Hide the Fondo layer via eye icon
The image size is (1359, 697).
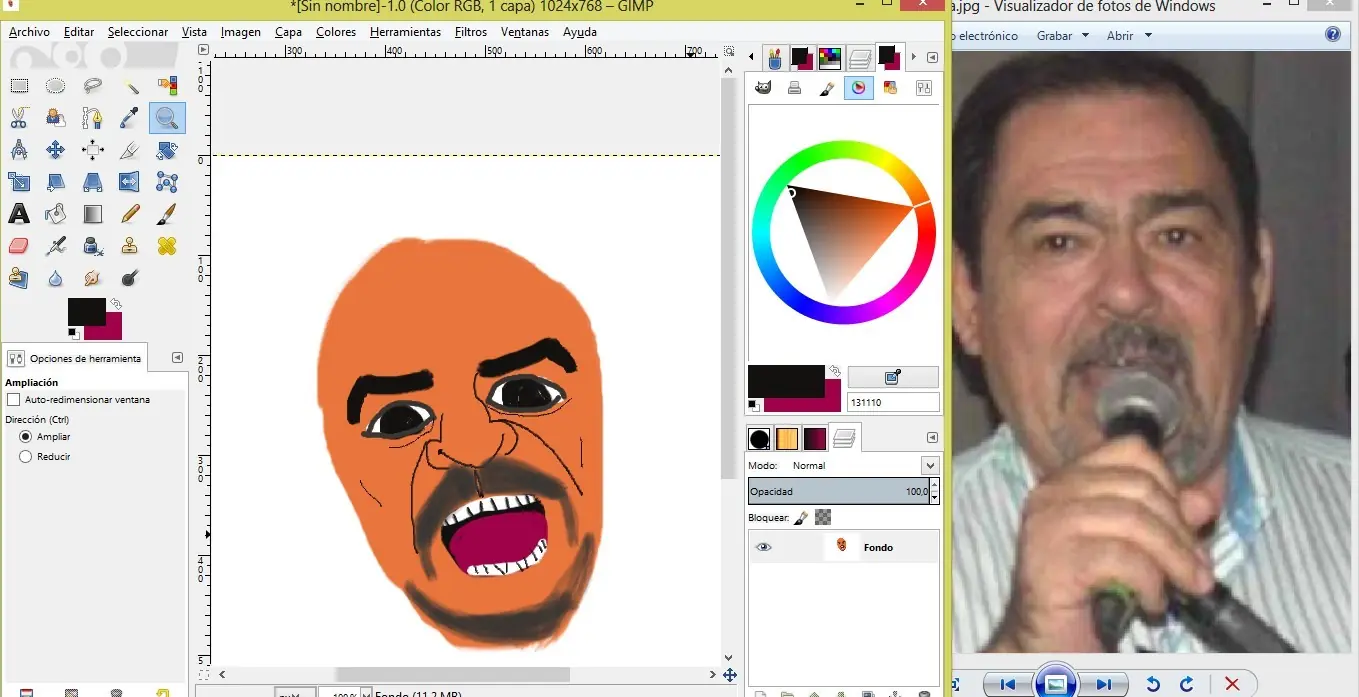764,547
